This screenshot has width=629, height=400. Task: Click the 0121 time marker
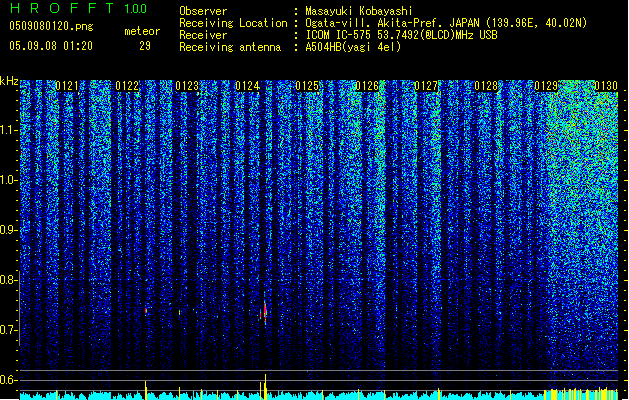tap(67, 86)
